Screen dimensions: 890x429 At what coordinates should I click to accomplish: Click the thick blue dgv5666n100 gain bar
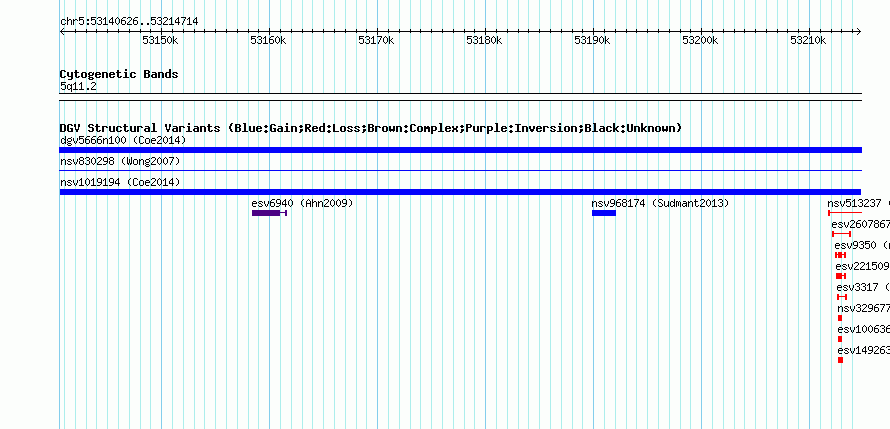click(460, 150)
